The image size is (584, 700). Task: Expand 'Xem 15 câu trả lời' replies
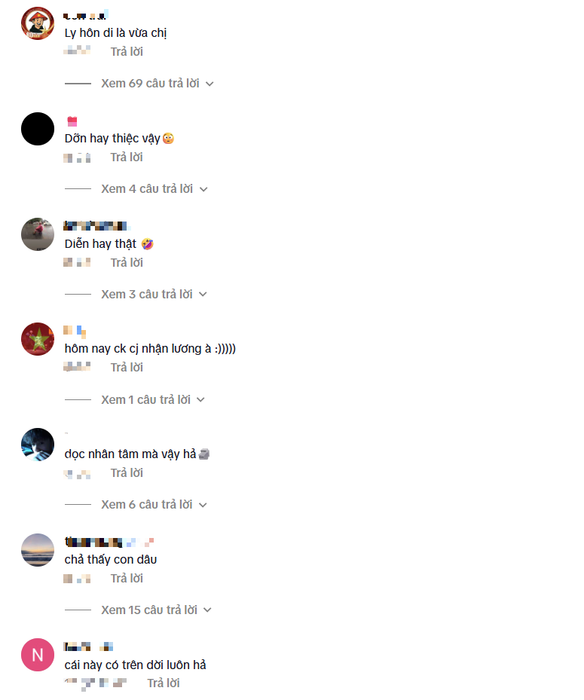pos(156,610)
